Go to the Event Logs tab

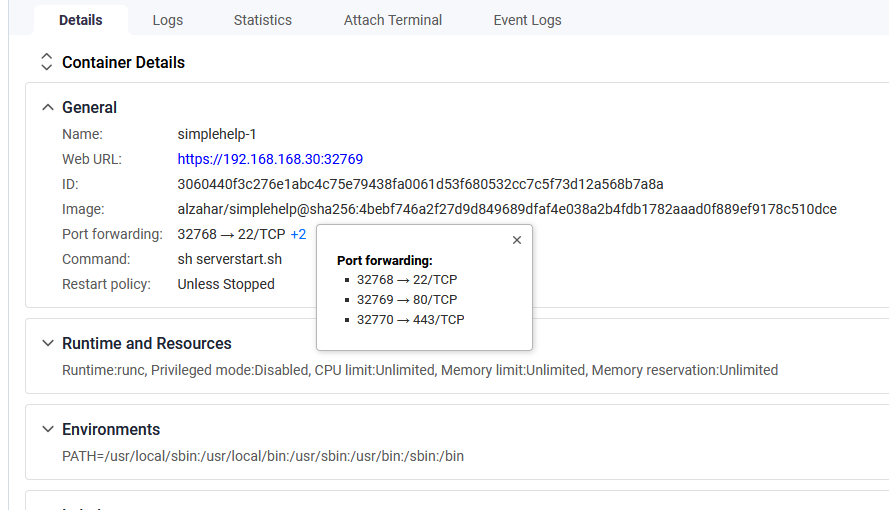pos(527,20)
